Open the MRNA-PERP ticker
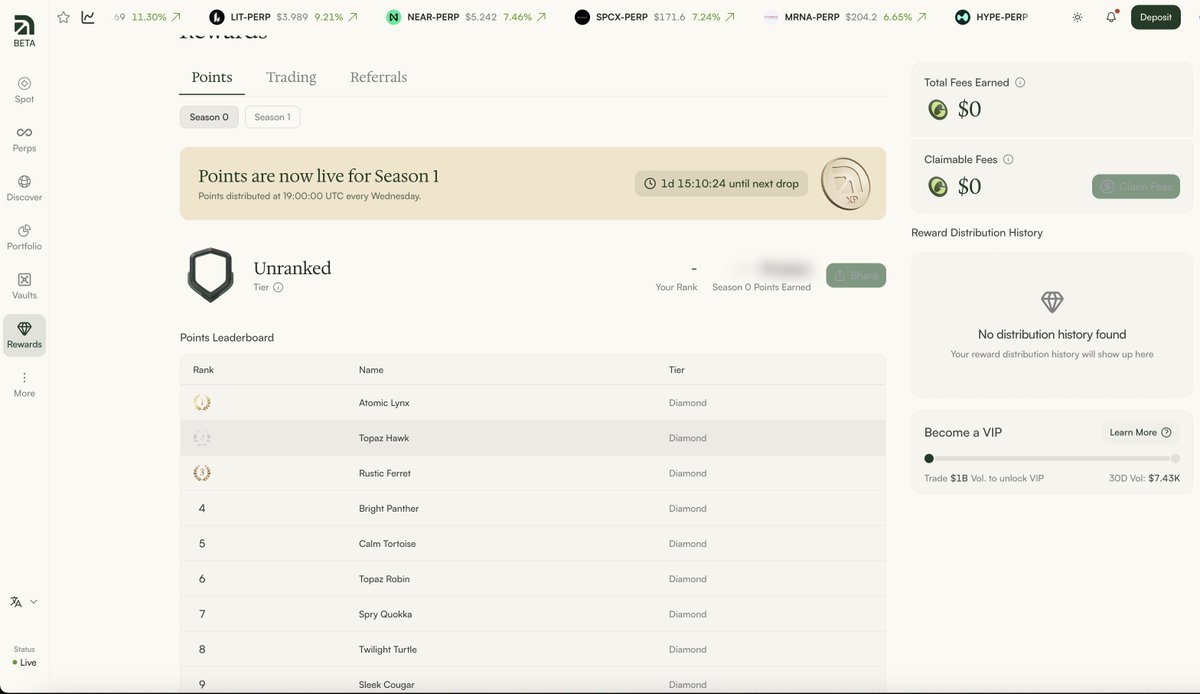 point(844,17)
